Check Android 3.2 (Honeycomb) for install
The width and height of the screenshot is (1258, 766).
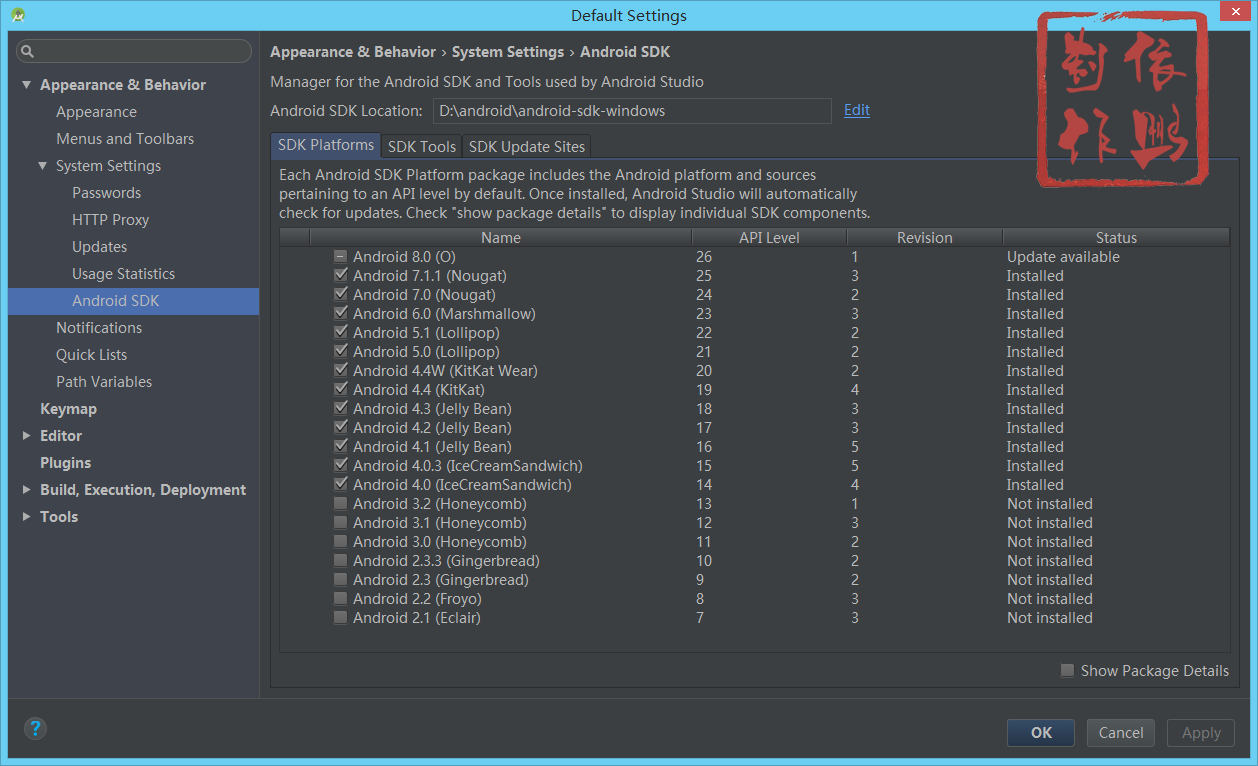341,504
